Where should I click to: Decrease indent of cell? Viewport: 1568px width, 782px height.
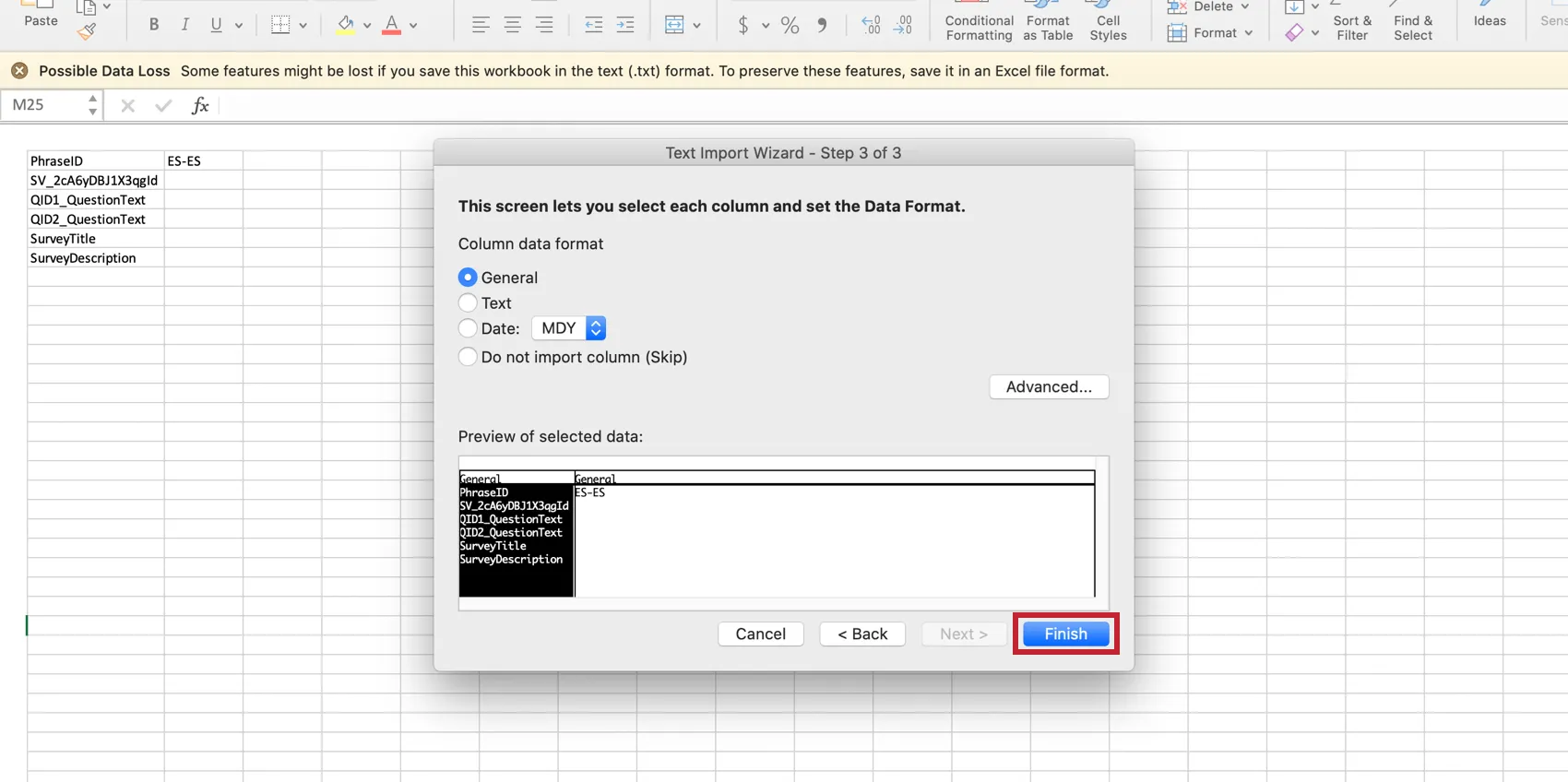594,26
